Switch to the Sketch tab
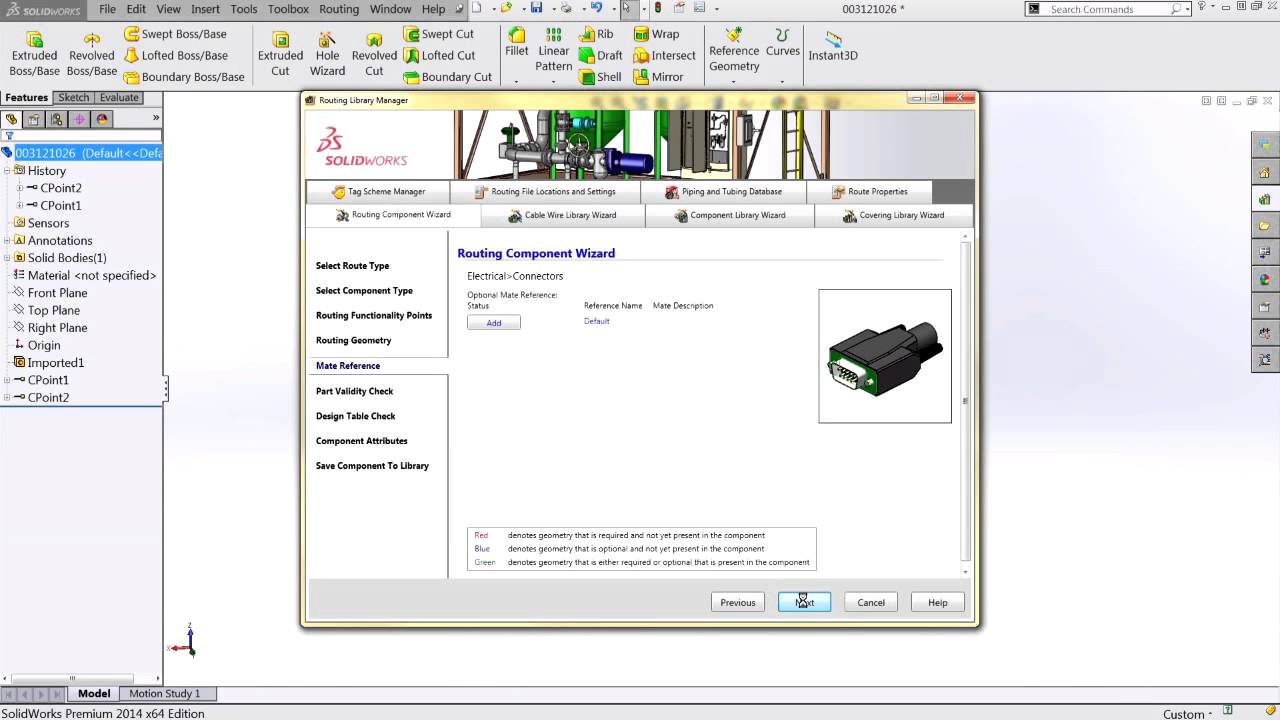1280x720 pixels. point(74,98)
